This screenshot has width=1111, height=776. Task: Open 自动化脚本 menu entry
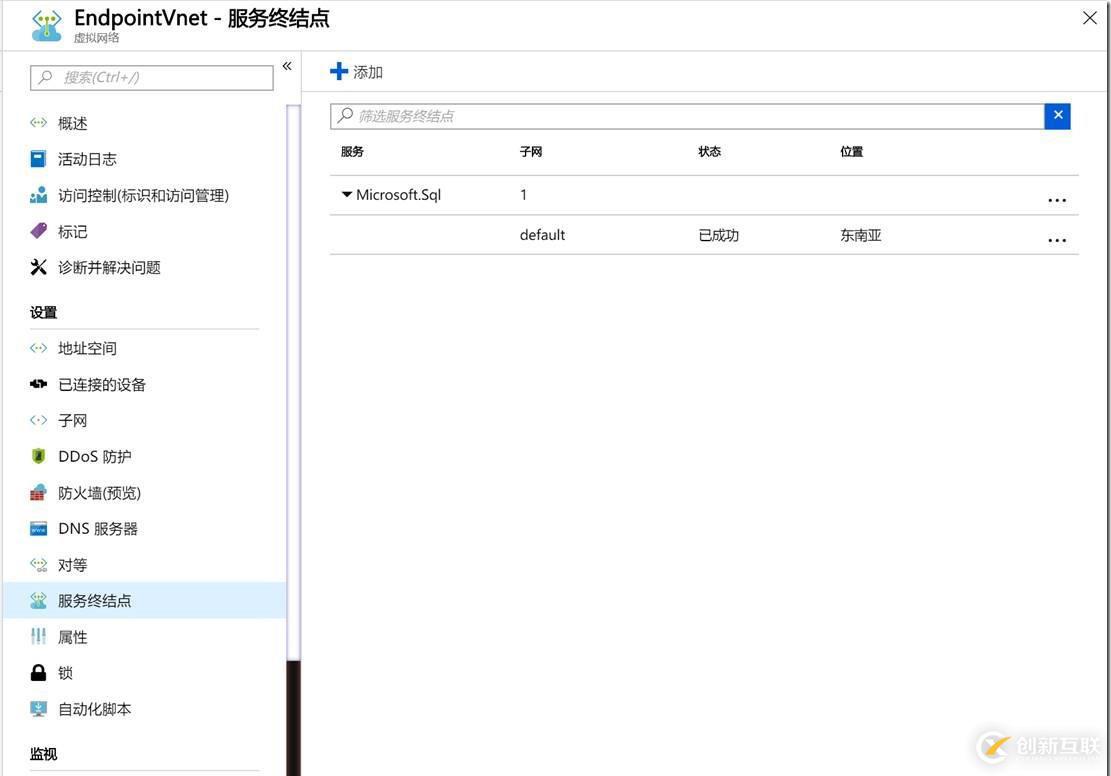(95, 709)
